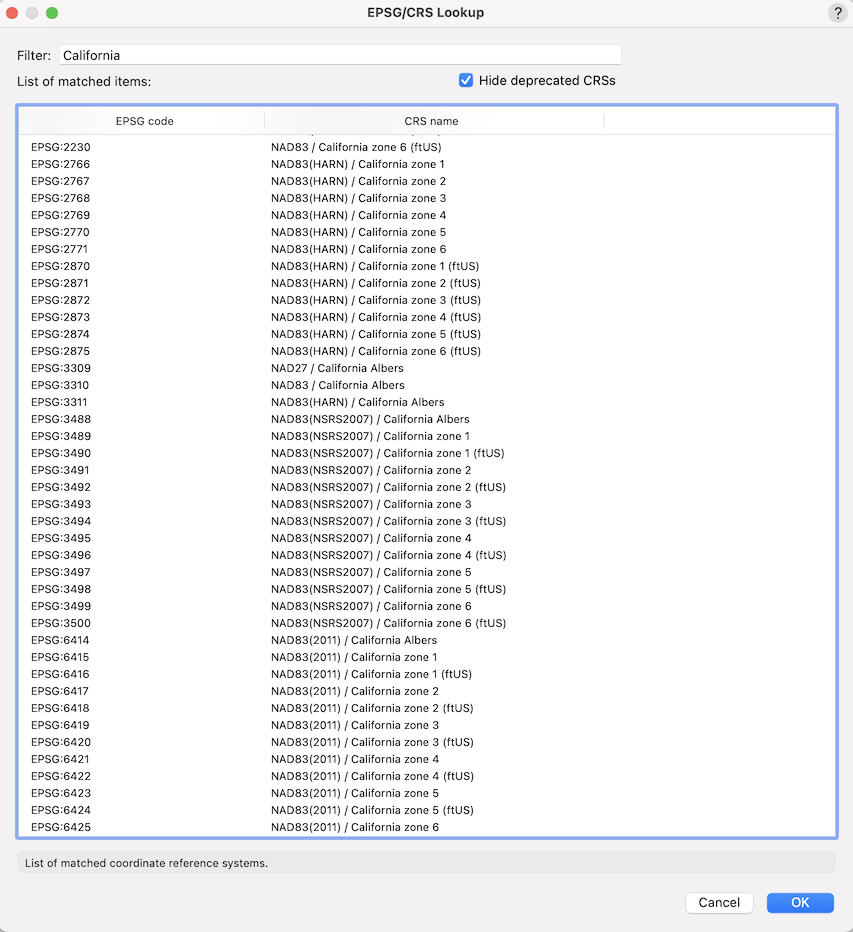Sort list by CRS name column header
The width and height of the screenshot is (853, 932).
point(431,121)
